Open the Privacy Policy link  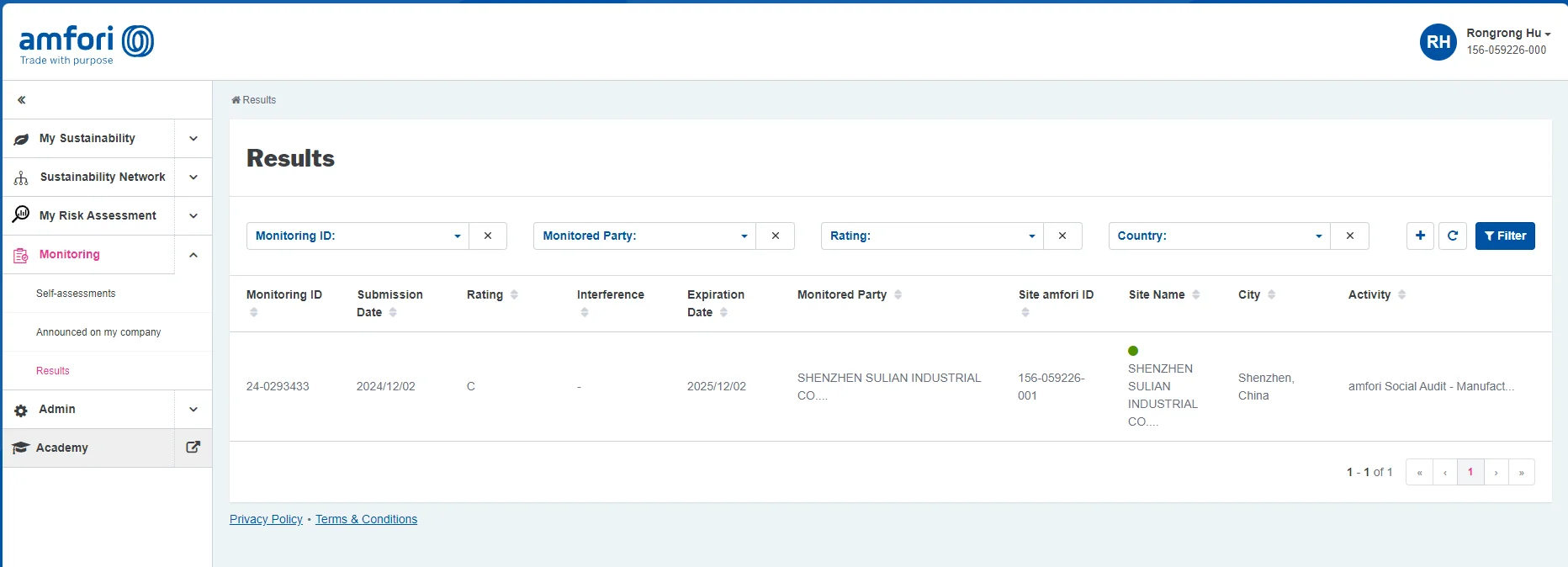coord(266,519)
